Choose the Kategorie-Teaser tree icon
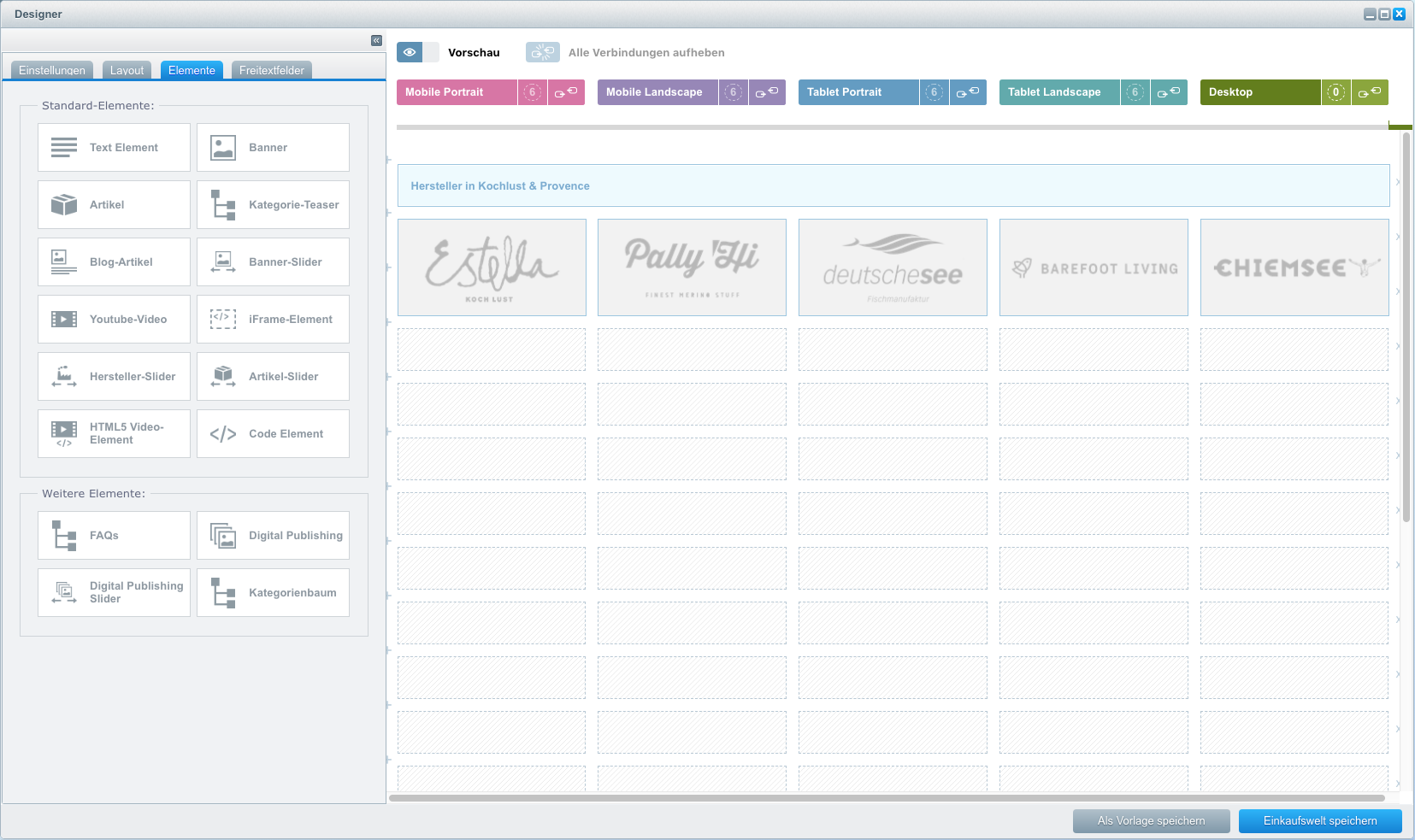This screenshot has width=1415, height=840. 223,204
